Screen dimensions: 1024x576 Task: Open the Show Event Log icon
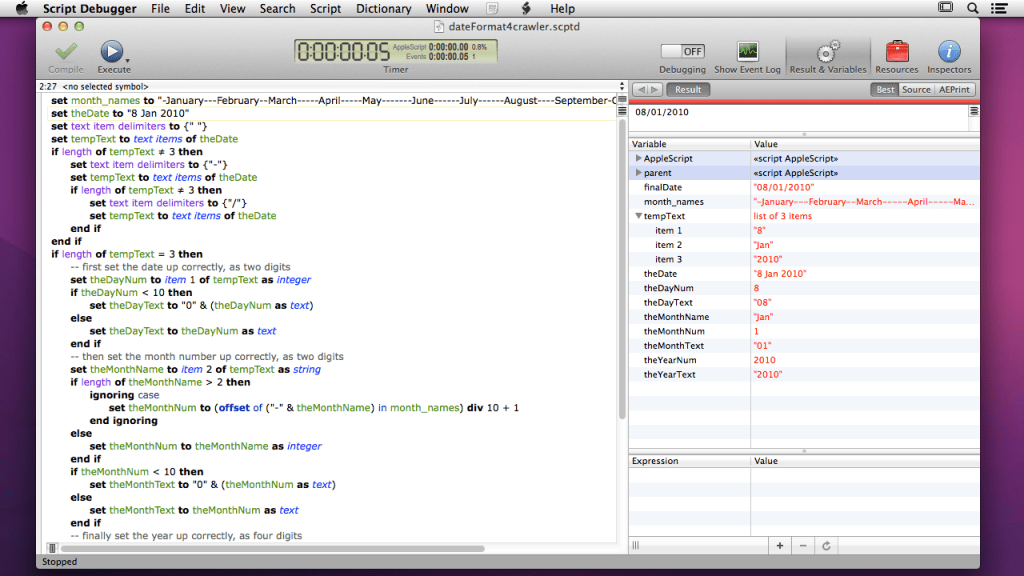click(747, 51)
